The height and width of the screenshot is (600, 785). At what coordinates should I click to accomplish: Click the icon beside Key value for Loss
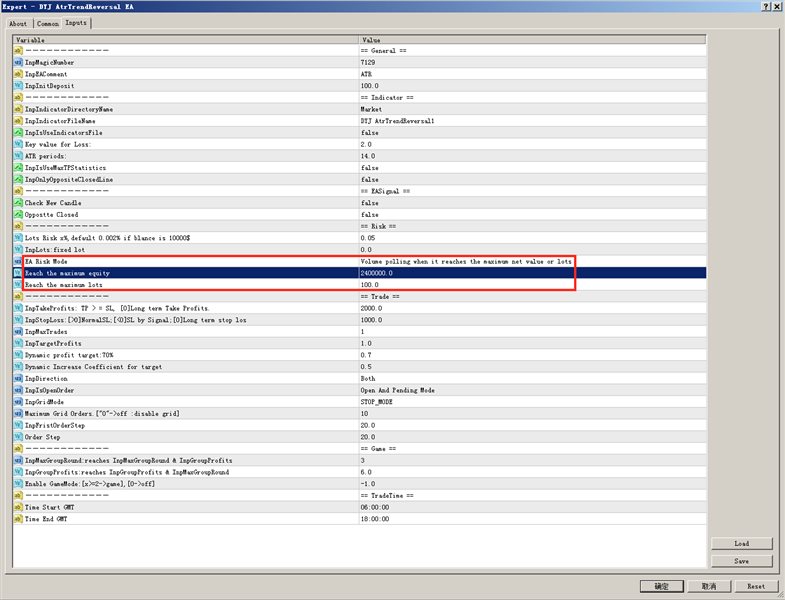(18, 144)
